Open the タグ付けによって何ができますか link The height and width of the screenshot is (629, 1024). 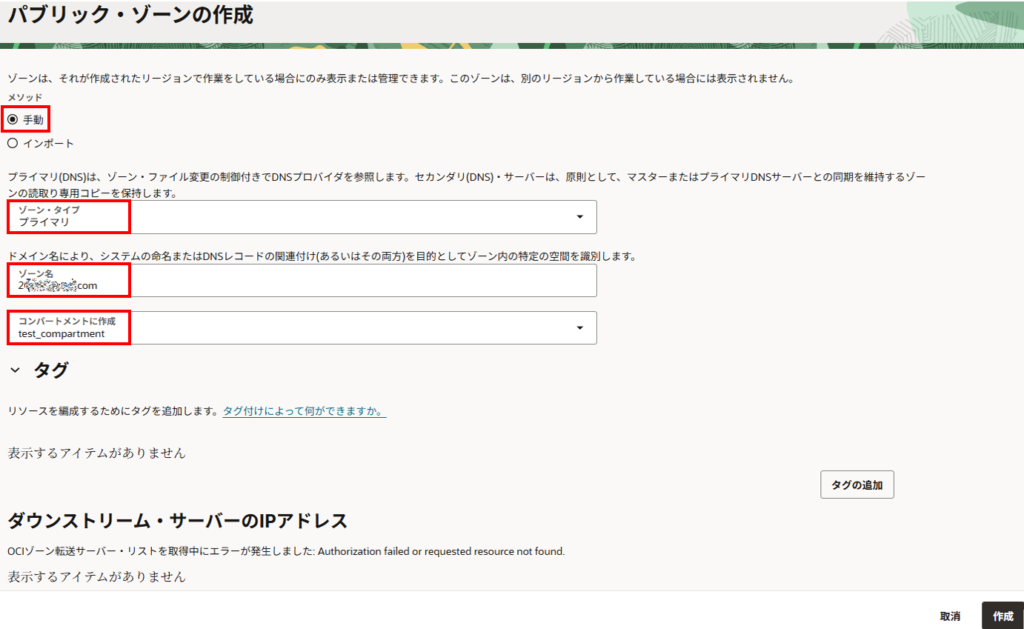pos(304,411)
